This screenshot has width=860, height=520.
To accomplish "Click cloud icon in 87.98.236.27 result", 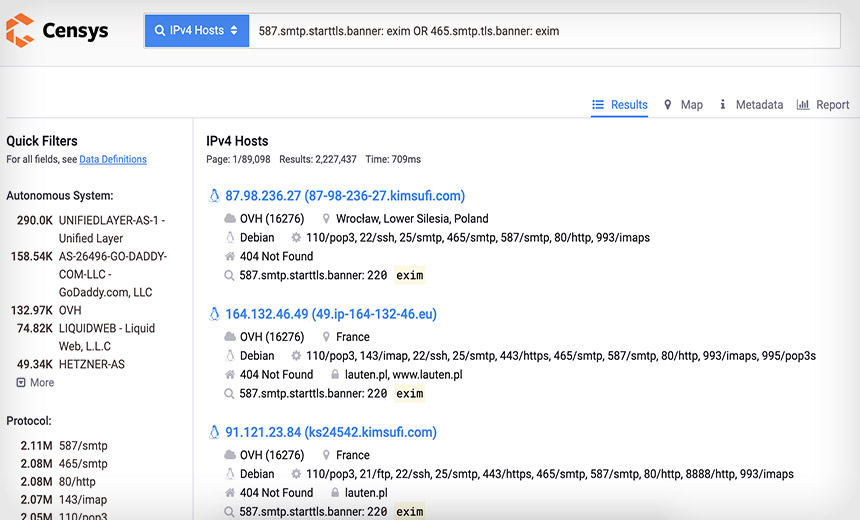I will [x=230, y=219].
